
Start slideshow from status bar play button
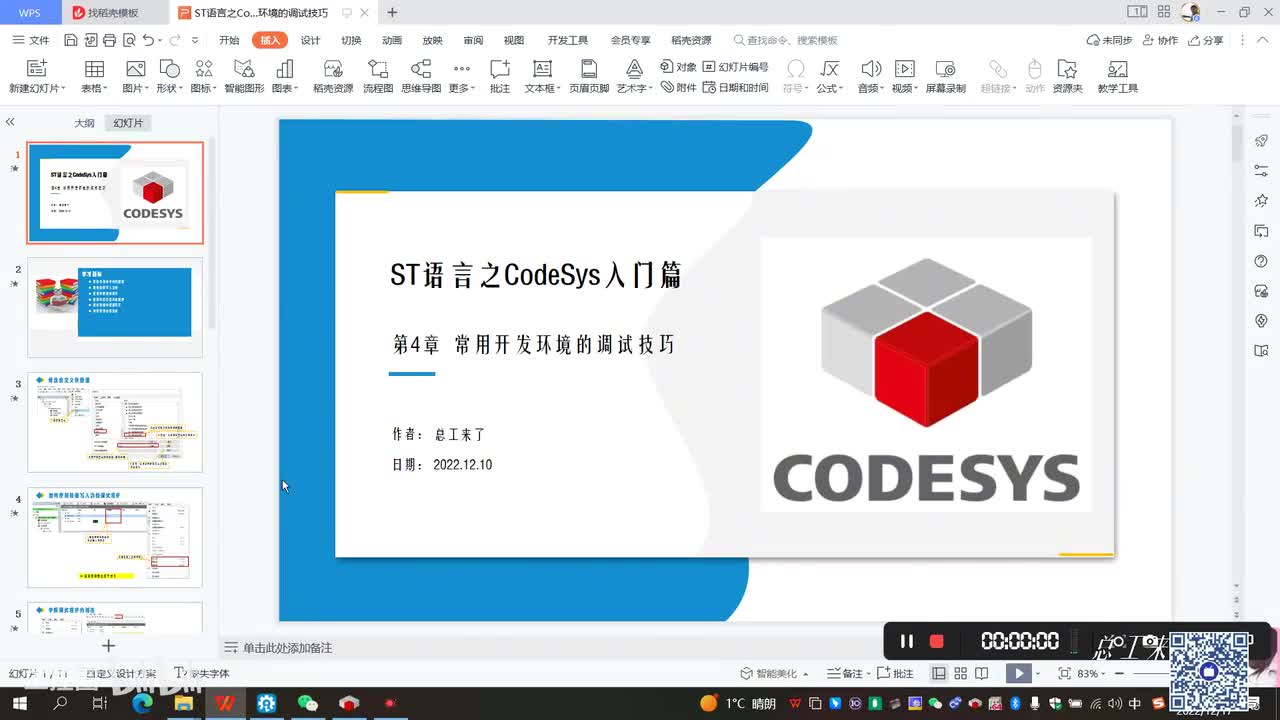coord(1018,673)
